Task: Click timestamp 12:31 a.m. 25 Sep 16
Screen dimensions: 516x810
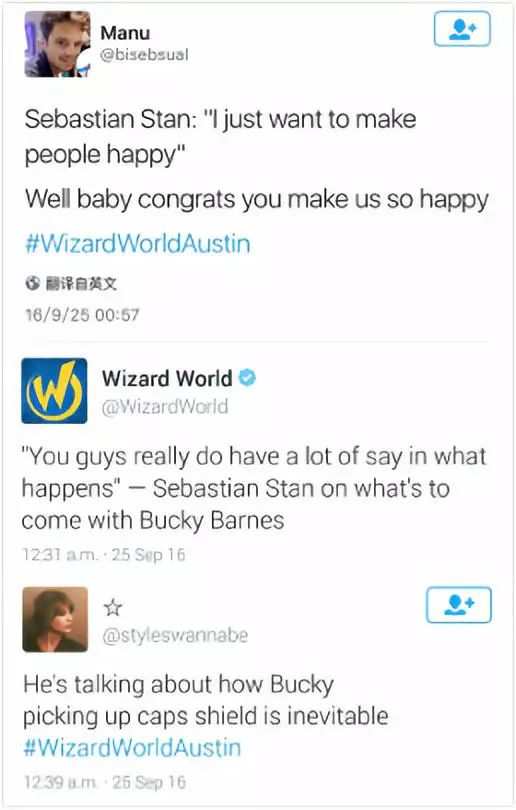Action: (x=103, y=555)
